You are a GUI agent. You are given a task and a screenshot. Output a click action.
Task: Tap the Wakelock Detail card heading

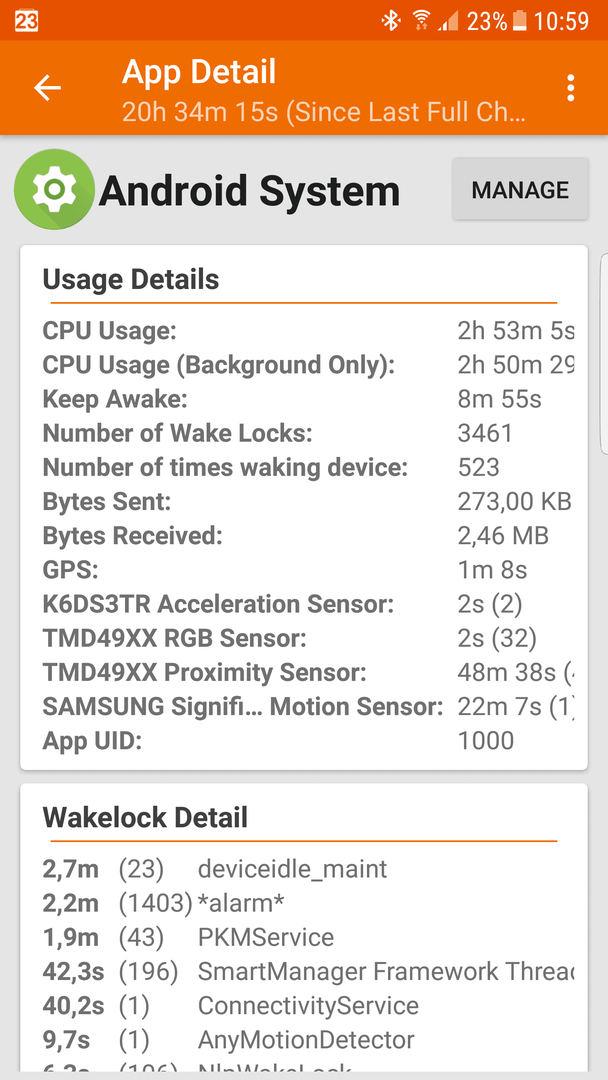click(x=145, y=818)
